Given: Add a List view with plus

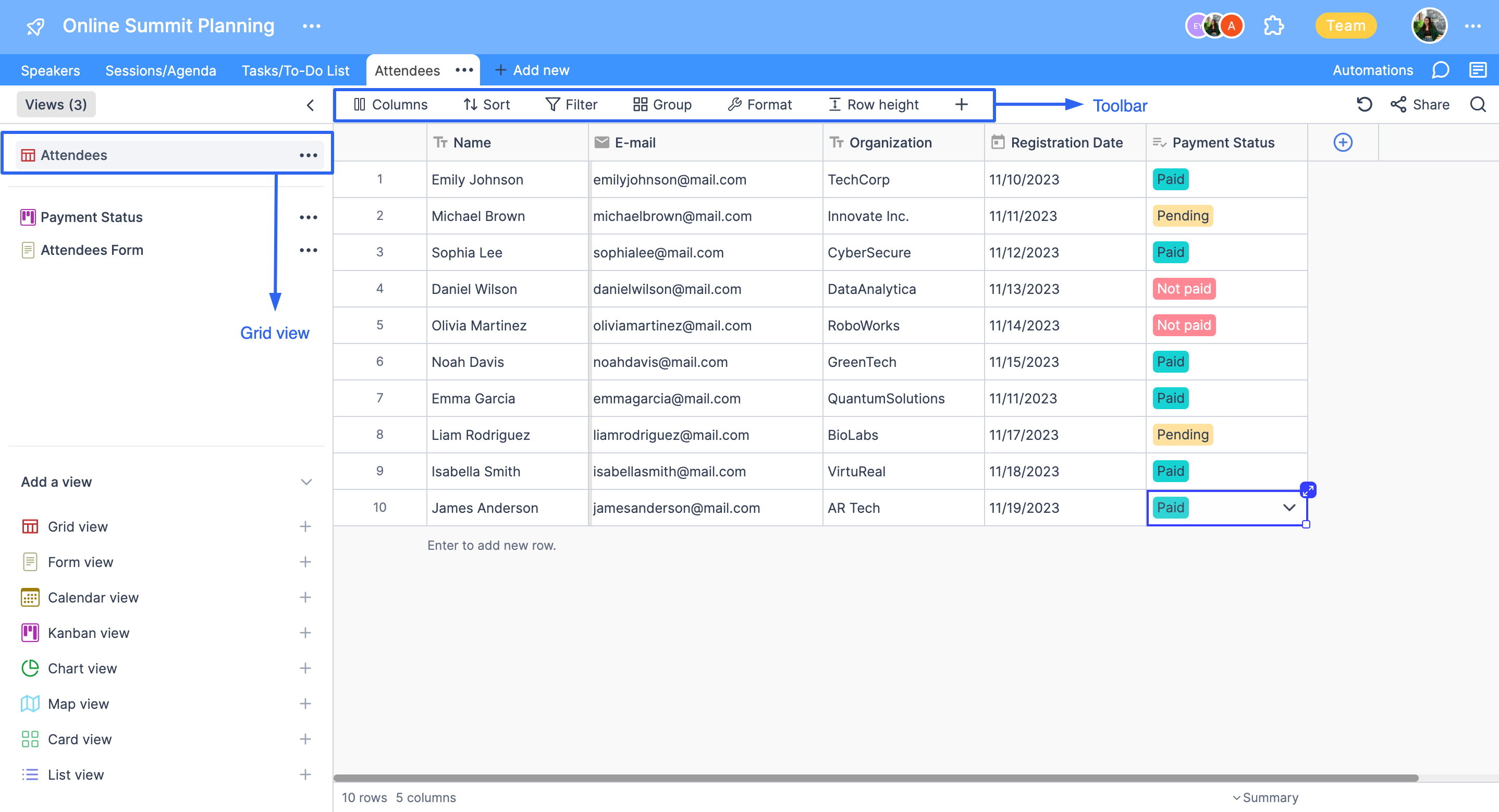Looking at the screenshot, I should (x=305, y=776).
